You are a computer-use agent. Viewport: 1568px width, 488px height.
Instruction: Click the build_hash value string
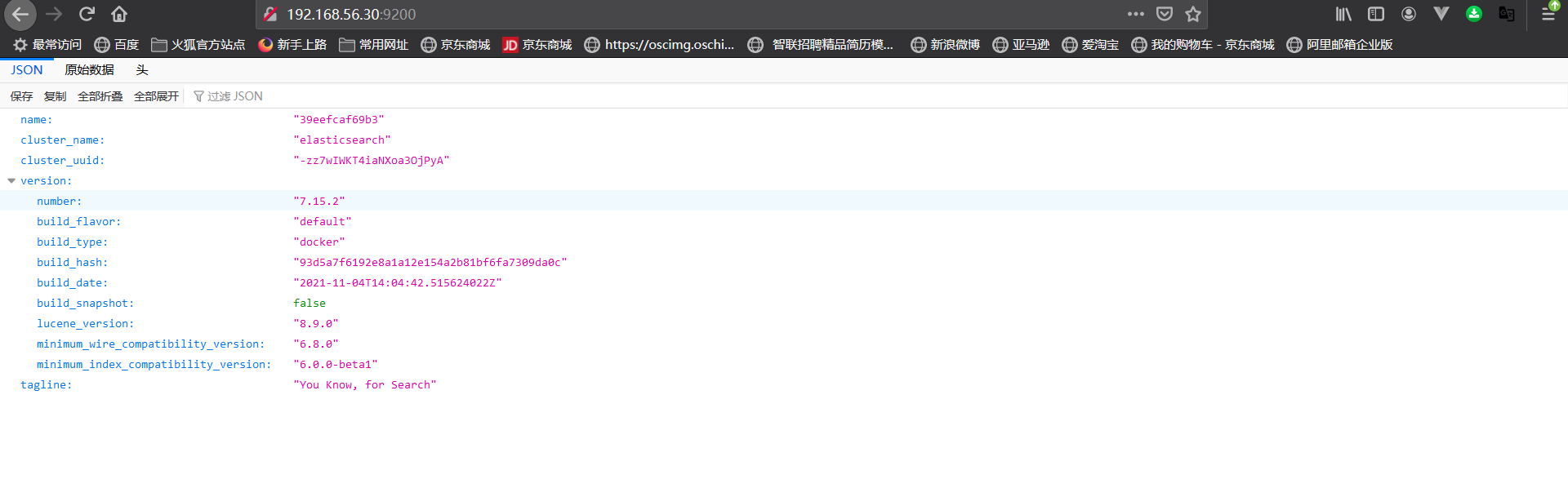click(x=430, y=263)
